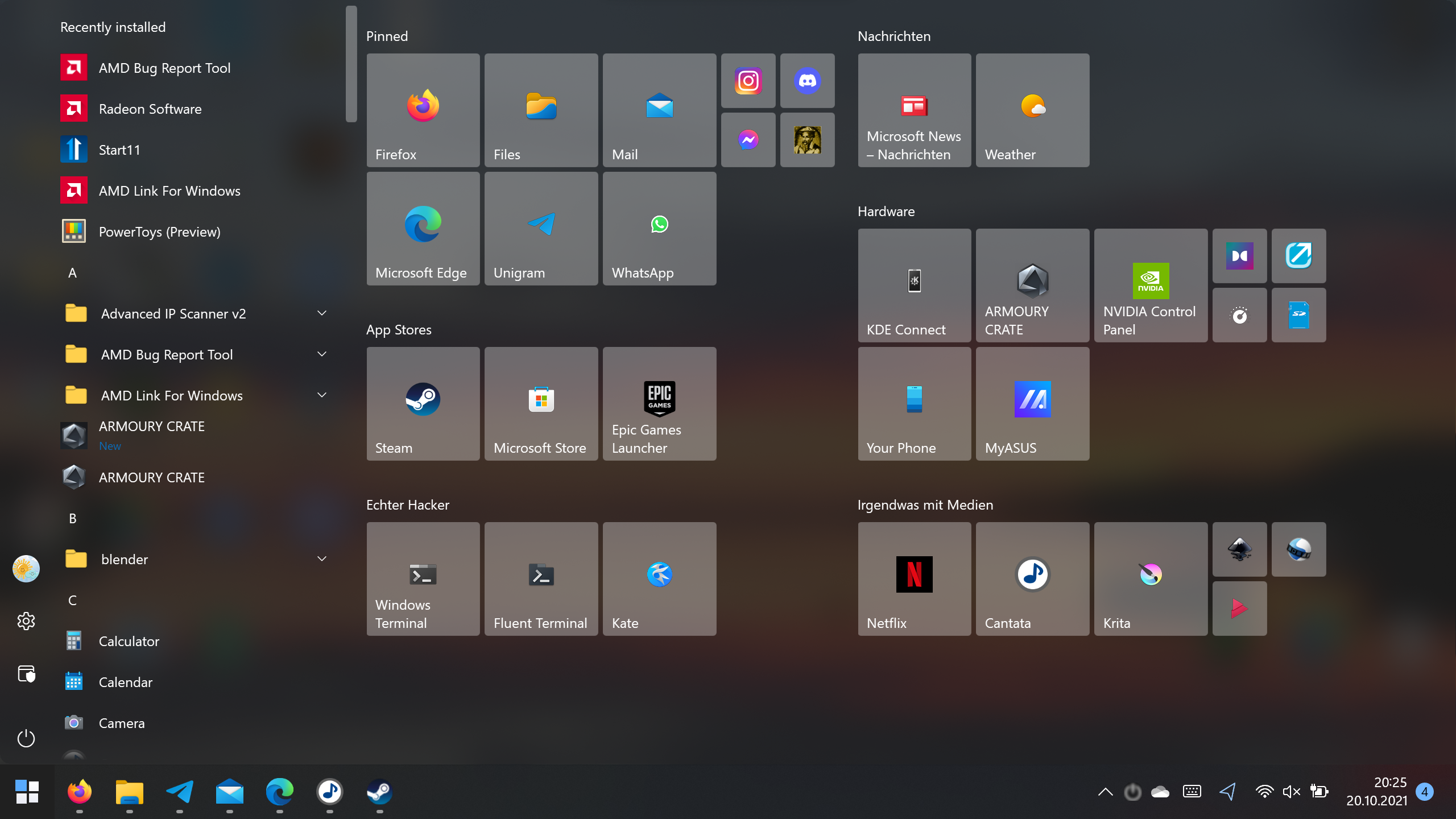
Task: Open the Messenger small tile
Action: 748,140
